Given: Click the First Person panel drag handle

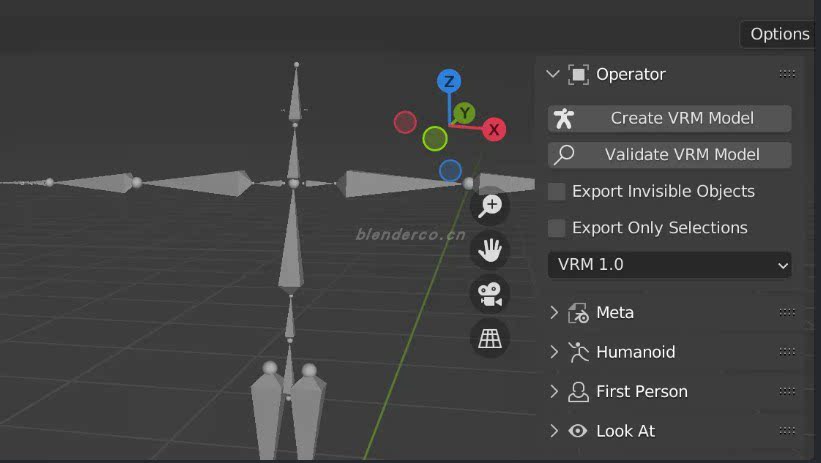Looking at the screenshot, I should point(787,391).
